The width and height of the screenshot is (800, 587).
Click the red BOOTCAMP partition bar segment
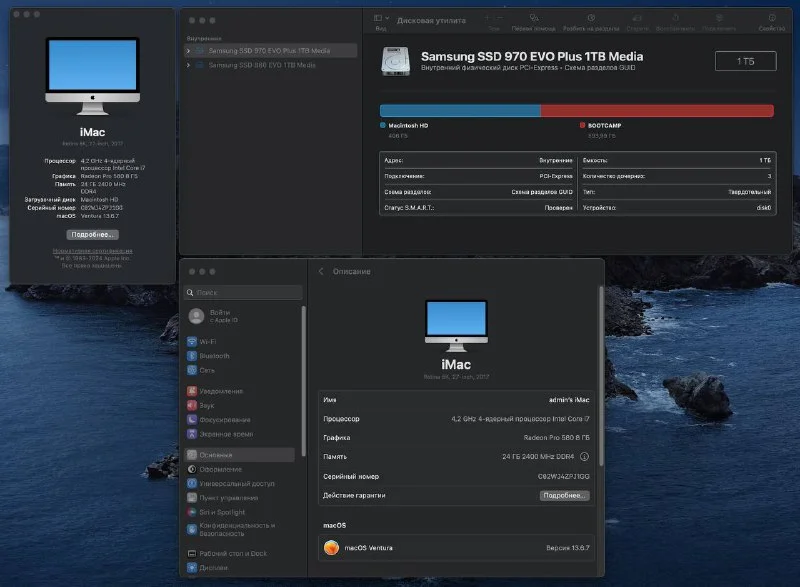tap(657, 111)
